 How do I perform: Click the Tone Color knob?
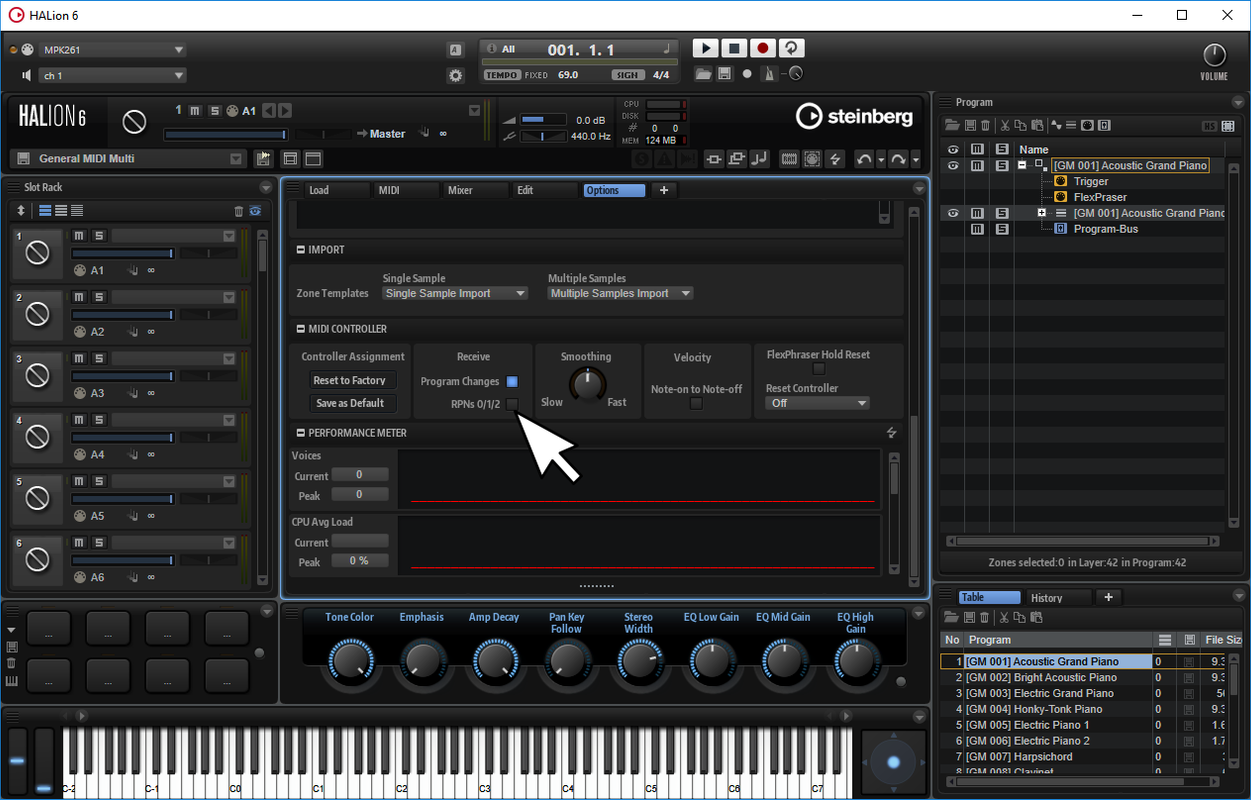pyautogui.click(x=349, y=660)
